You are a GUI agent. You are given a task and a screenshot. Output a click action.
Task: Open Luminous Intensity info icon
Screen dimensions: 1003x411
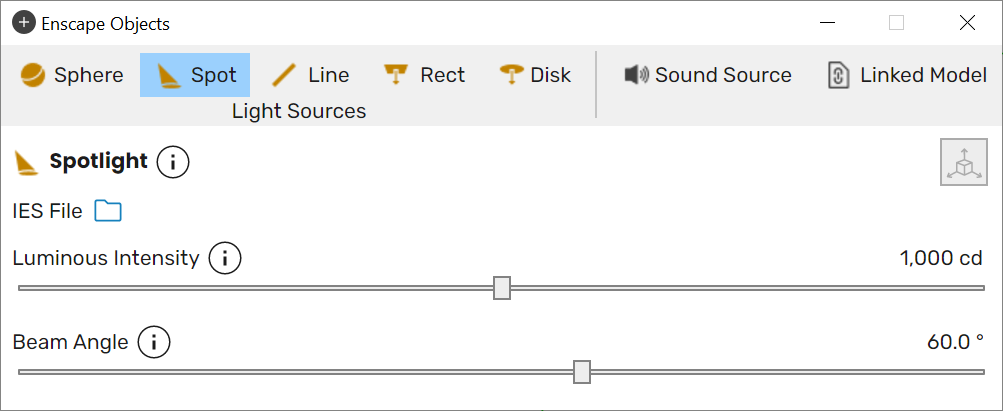coord(225,259)
